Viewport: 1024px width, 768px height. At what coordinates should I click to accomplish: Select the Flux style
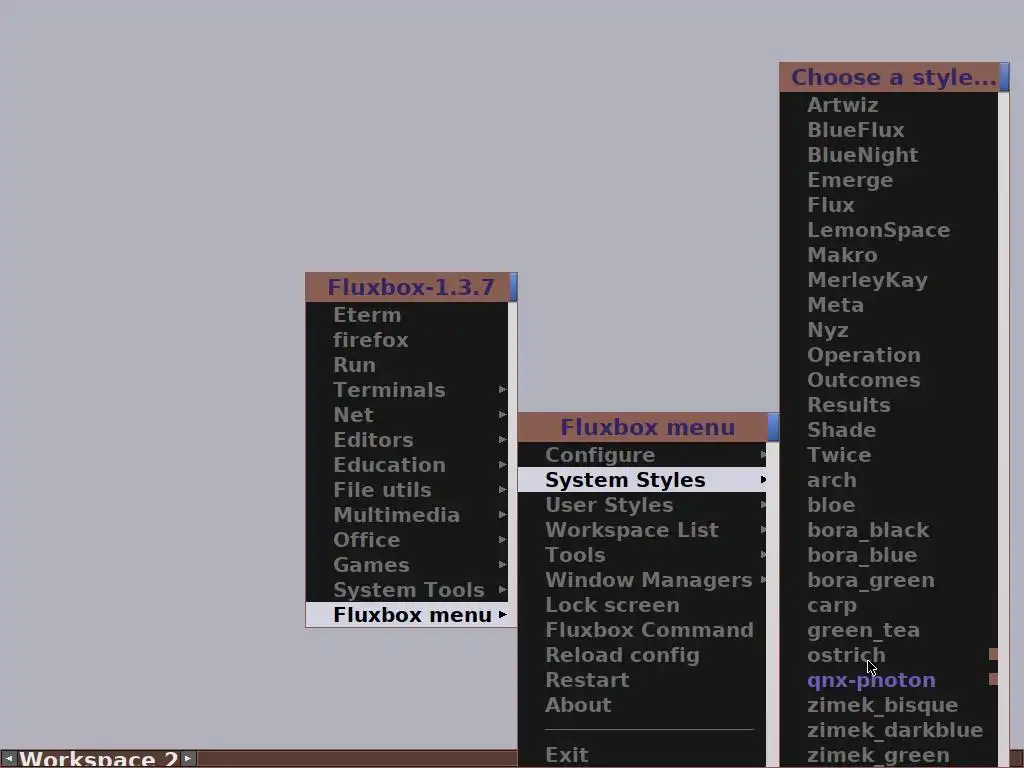889,204
